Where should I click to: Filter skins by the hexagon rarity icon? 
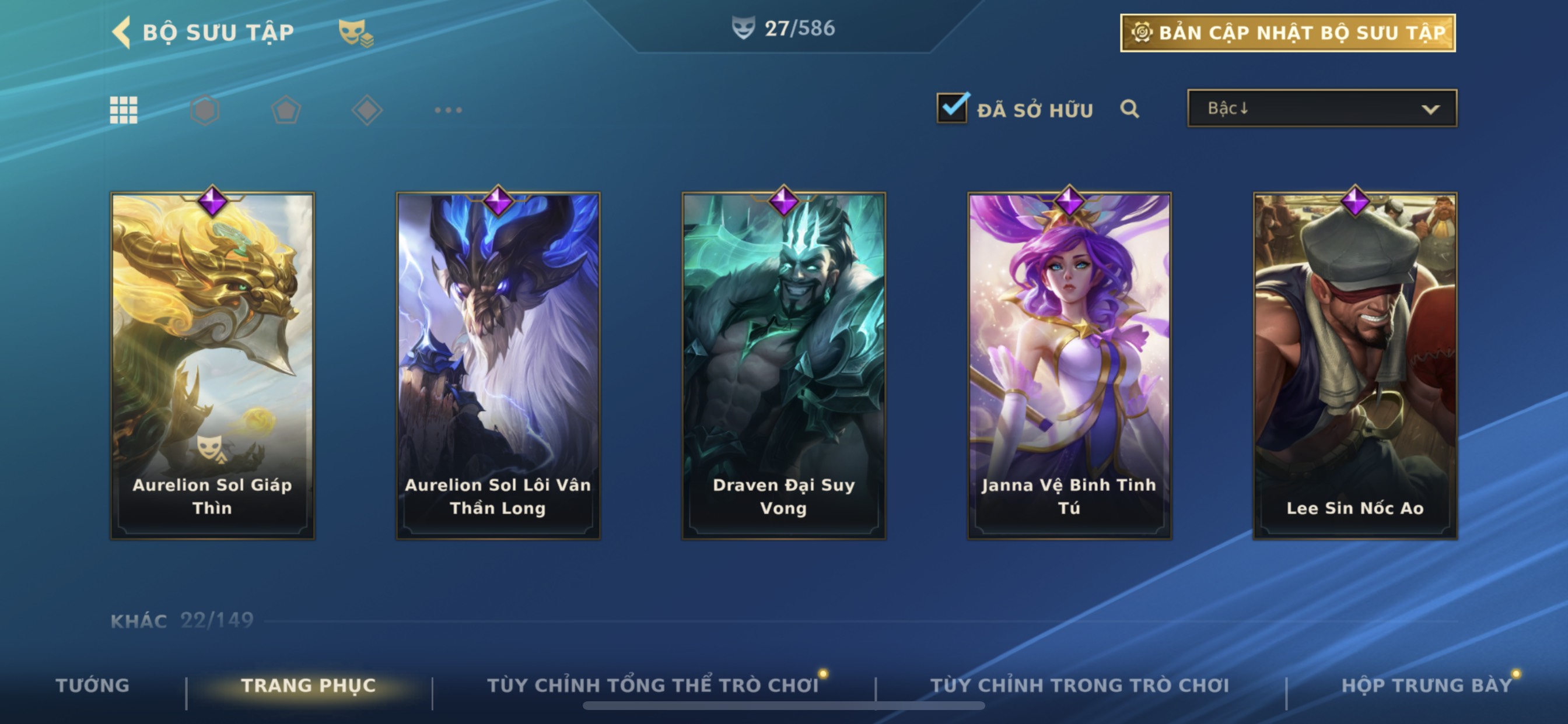(205, 110)
